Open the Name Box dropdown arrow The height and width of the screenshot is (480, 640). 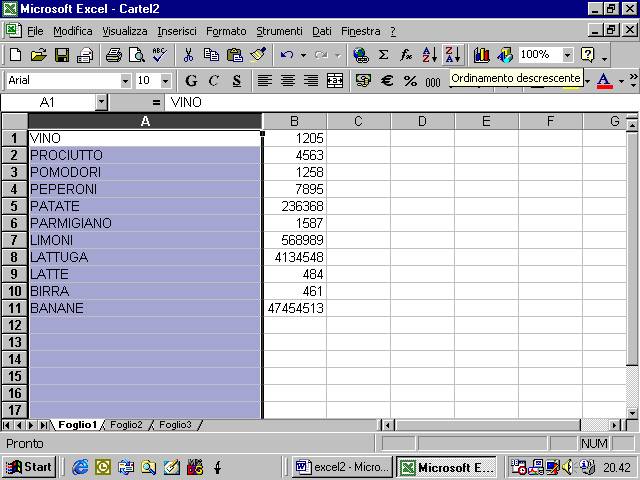pyautogui.click(x=101, y=102)
